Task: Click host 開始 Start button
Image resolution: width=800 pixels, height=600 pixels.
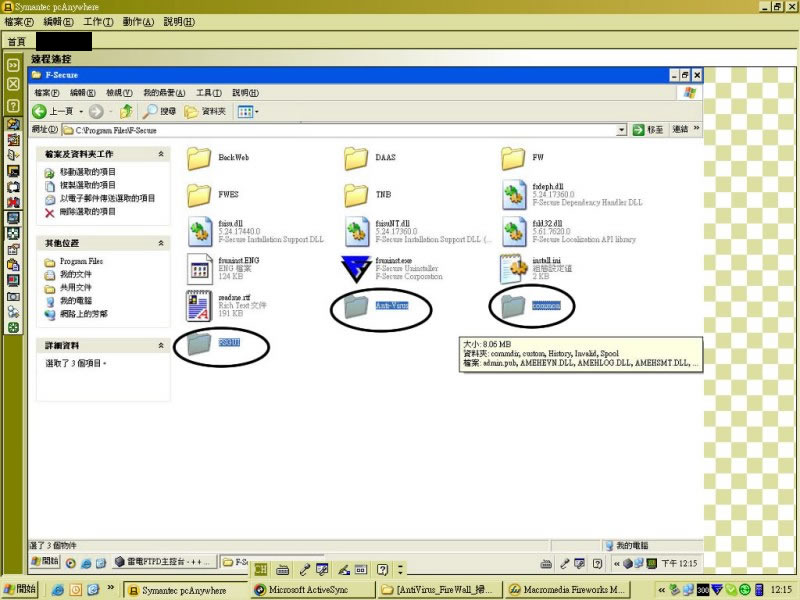Action: pos(20,589)
